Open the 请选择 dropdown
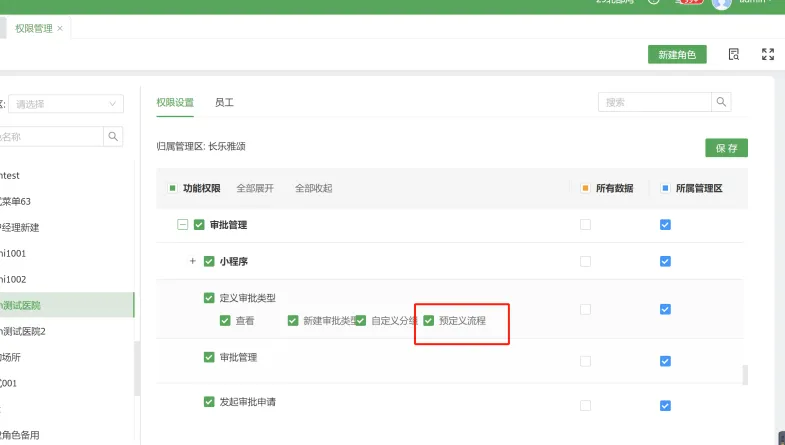 (66, 104)
